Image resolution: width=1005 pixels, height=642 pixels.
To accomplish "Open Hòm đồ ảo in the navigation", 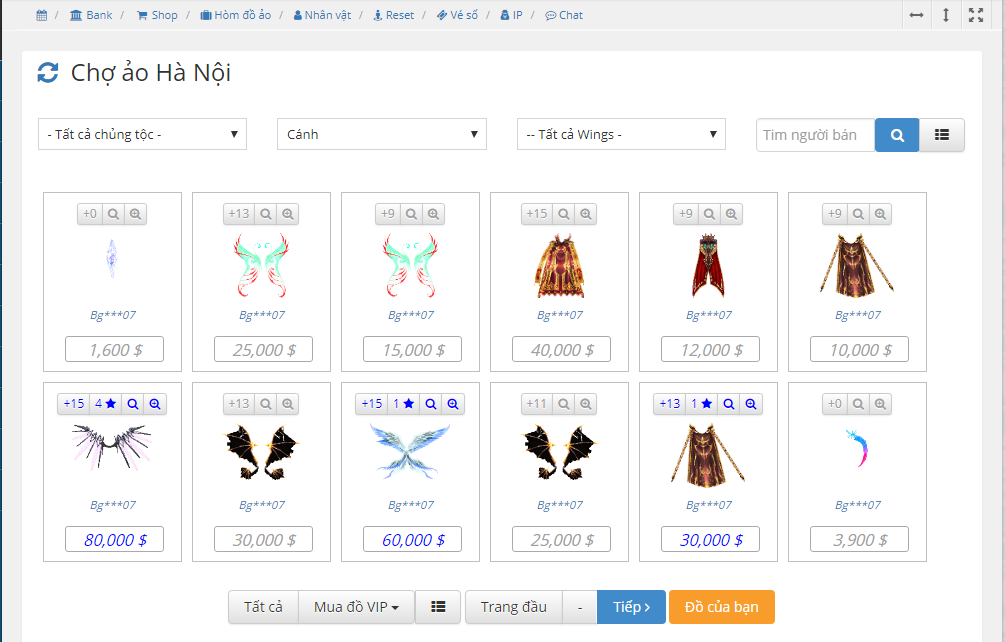I will (236, 15).
